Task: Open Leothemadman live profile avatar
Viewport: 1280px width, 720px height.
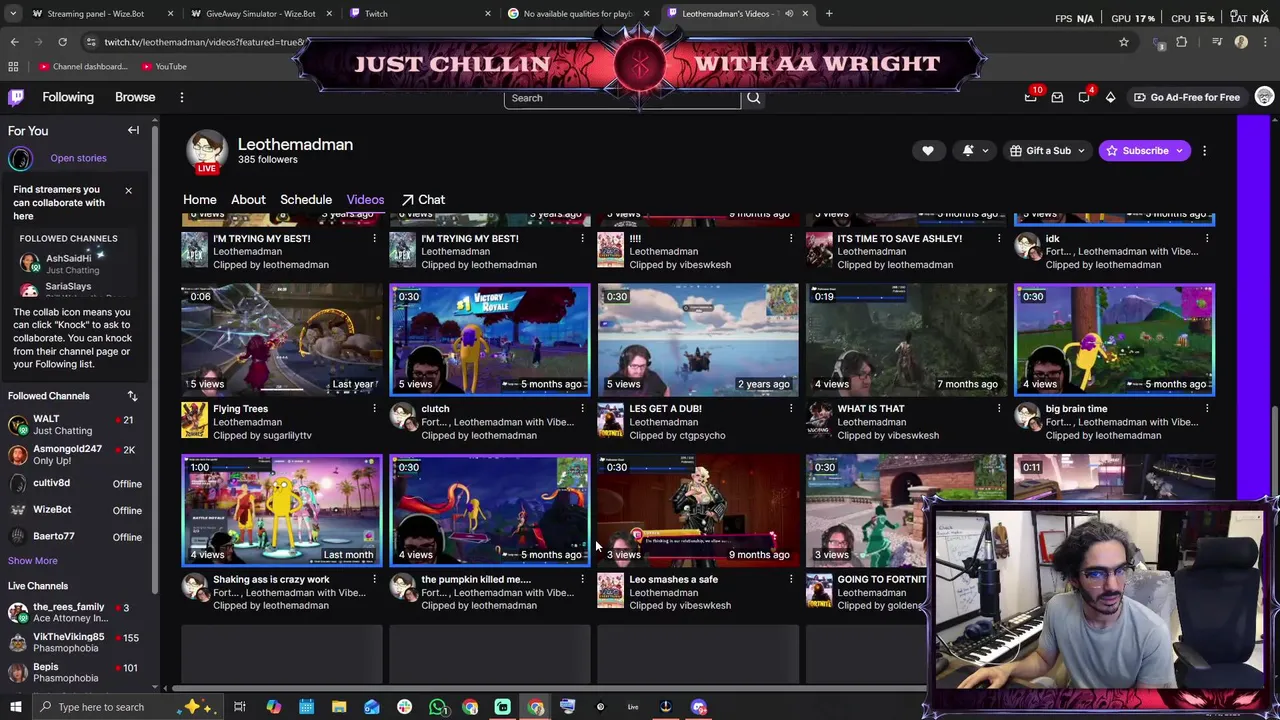Action: [207, 151]
